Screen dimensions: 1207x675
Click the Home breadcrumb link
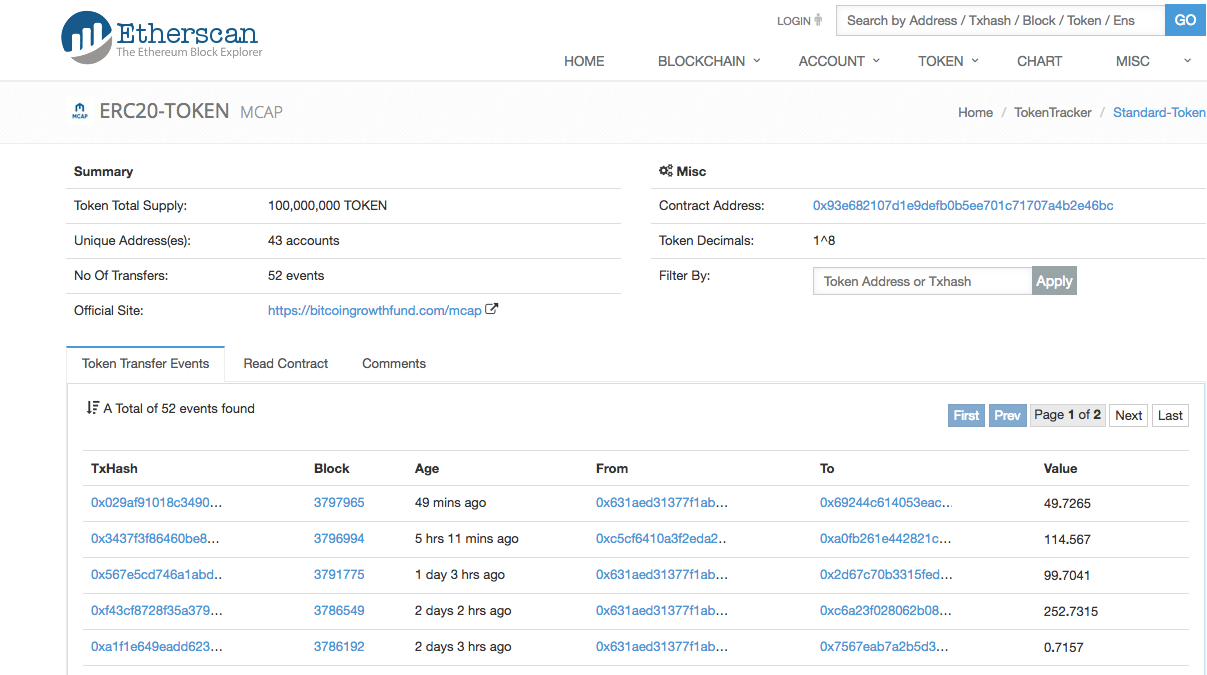click(x=975, y=113)
